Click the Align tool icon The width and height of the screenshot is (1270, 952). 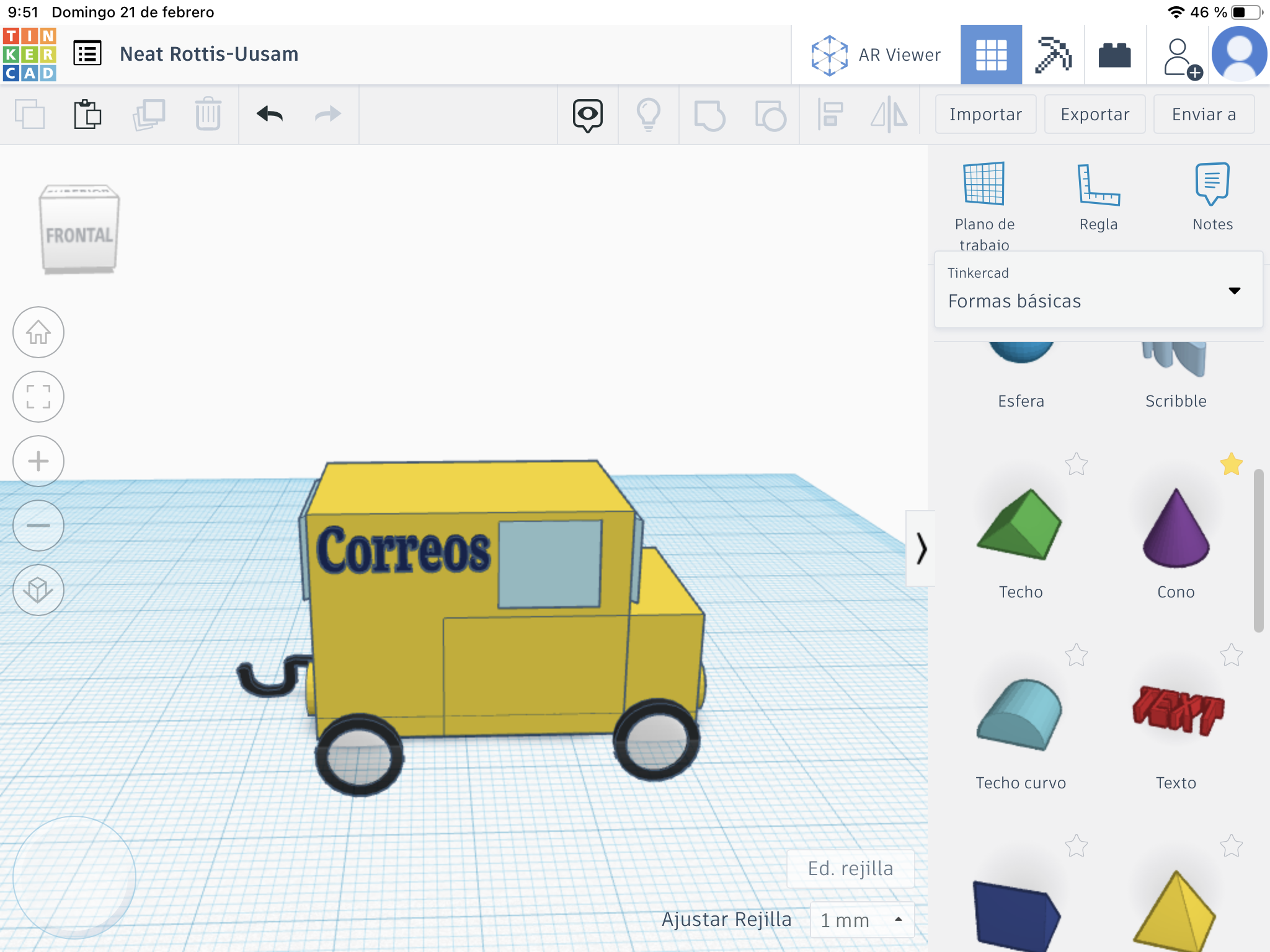[830, 115]
